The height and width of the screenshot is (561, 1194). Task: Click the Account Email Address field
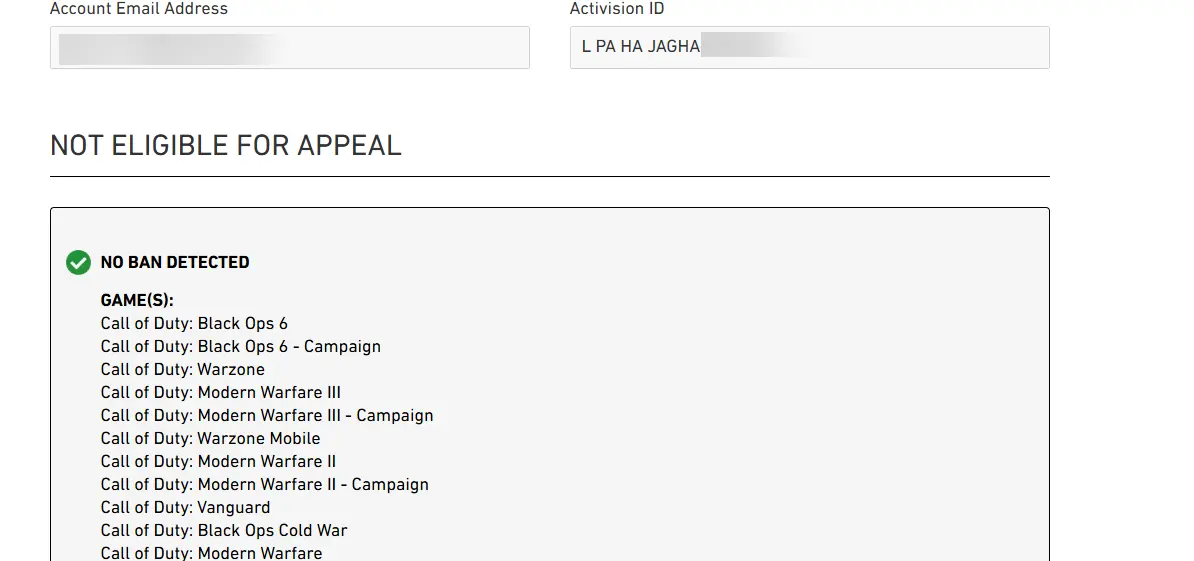(x=289, y=48)
